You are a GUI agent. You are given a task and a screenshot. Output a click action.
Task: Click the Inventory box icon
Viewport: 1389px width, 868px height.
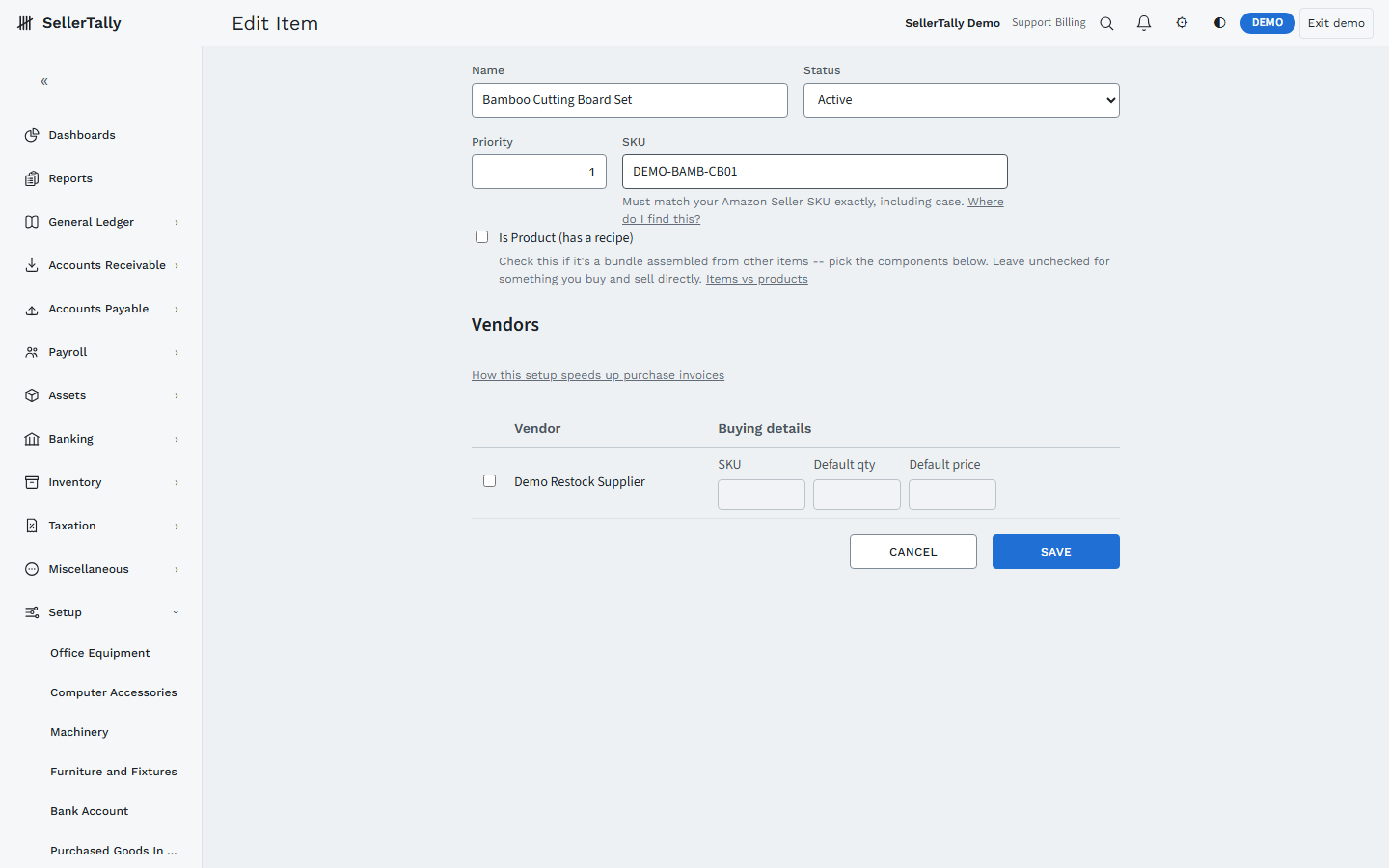coord(32,482)
